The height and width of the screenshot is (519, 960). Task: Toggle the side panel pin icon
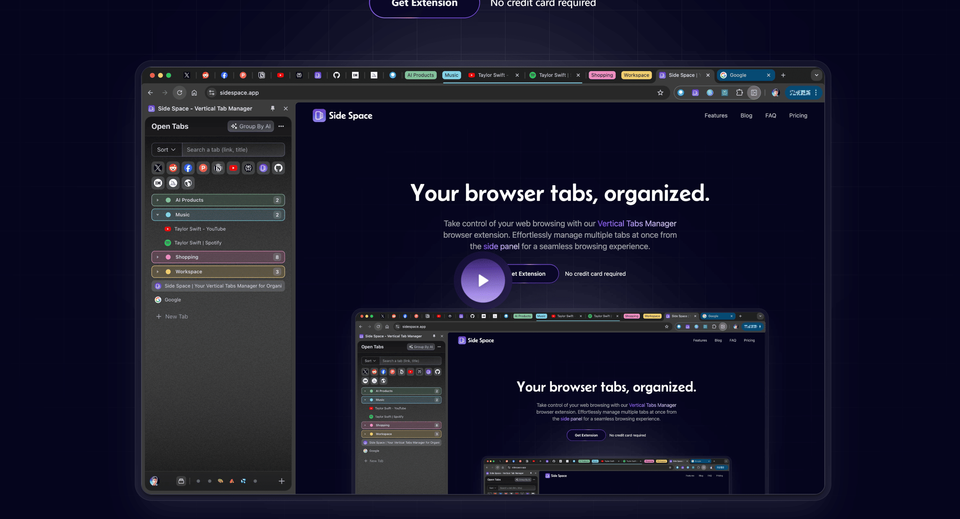pos(273,108)
